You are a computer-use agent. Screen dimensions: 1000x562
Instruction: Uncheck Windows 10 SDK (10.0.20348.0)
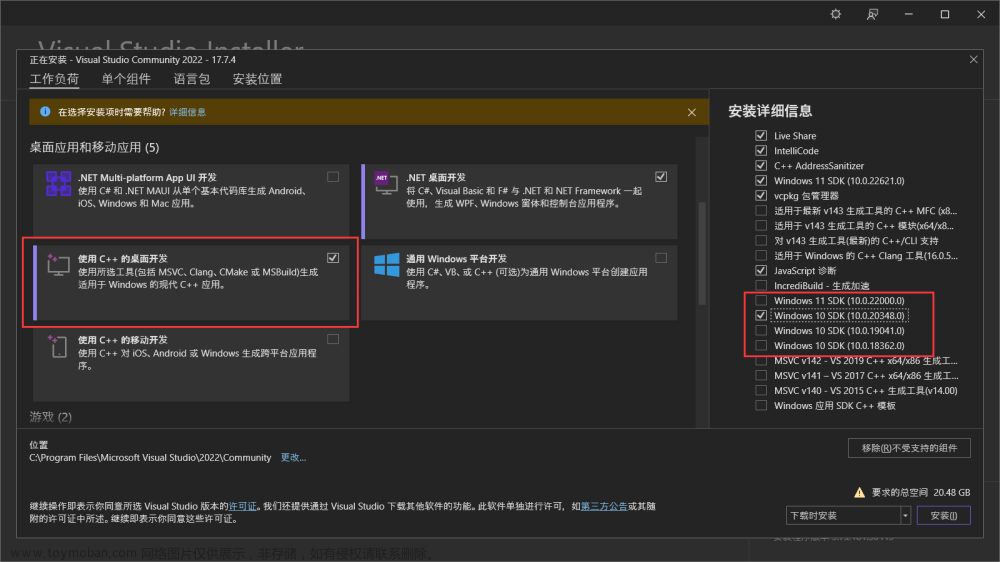(x=761, y=315)
